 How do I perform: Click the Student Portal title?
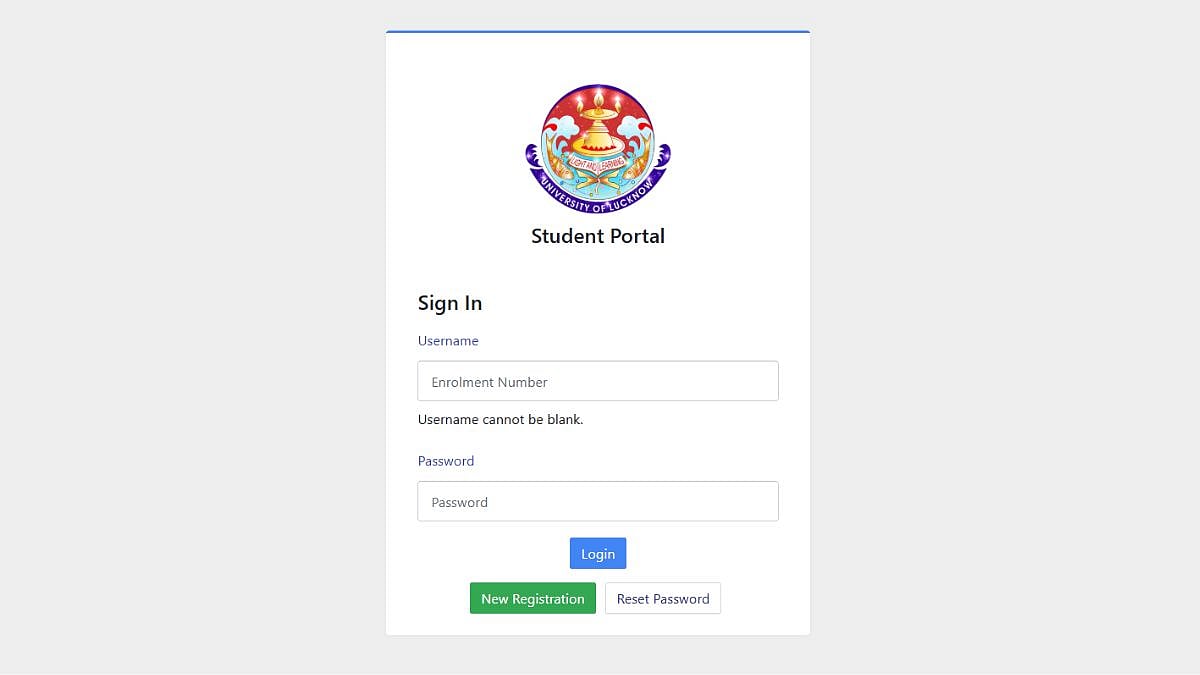598,236
